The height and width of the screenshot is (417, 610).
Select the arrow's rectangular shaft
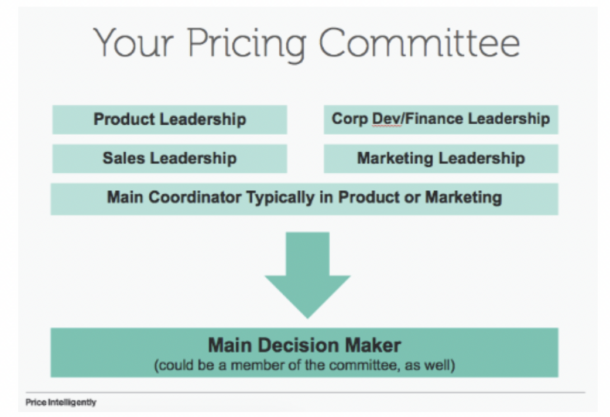307,254
